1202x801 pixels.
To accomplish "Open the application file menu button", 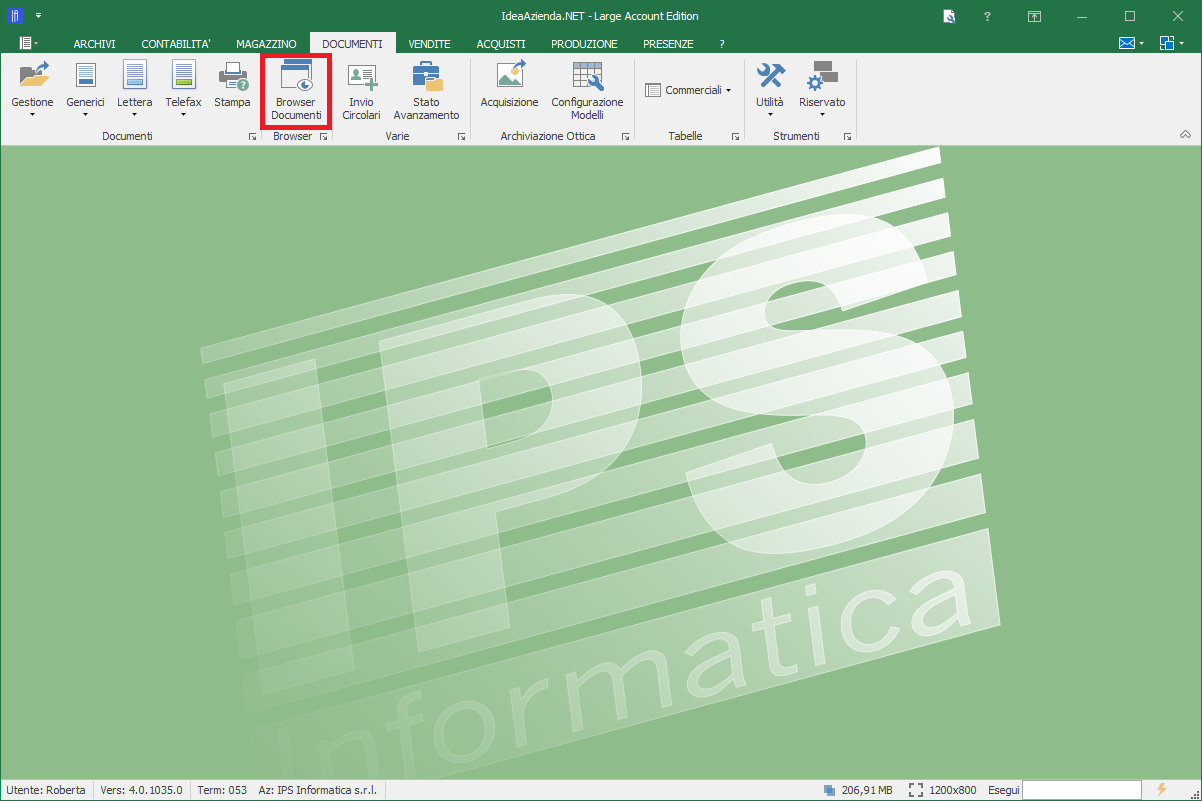I will pos(29,43).
